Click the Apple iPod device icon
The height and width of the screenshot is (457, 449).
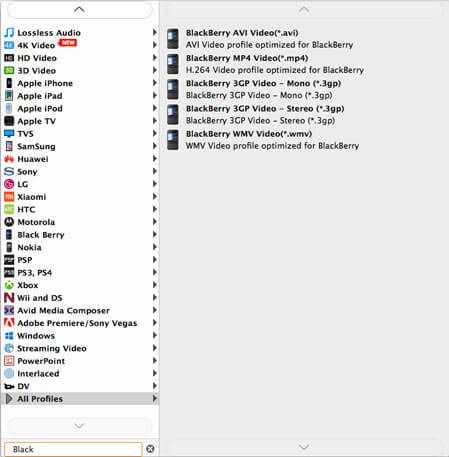(9, 108)
